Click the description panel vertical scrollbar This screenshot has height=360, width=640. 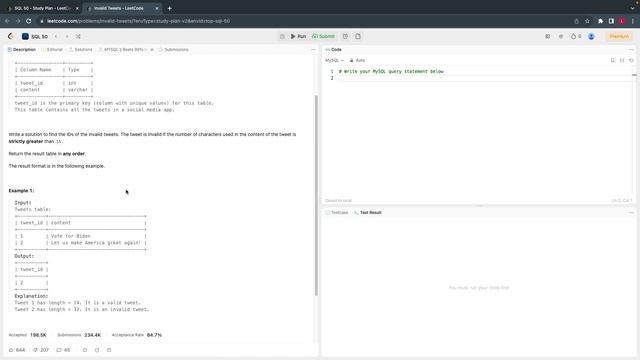pyautogui.click(x=316, y=195)
